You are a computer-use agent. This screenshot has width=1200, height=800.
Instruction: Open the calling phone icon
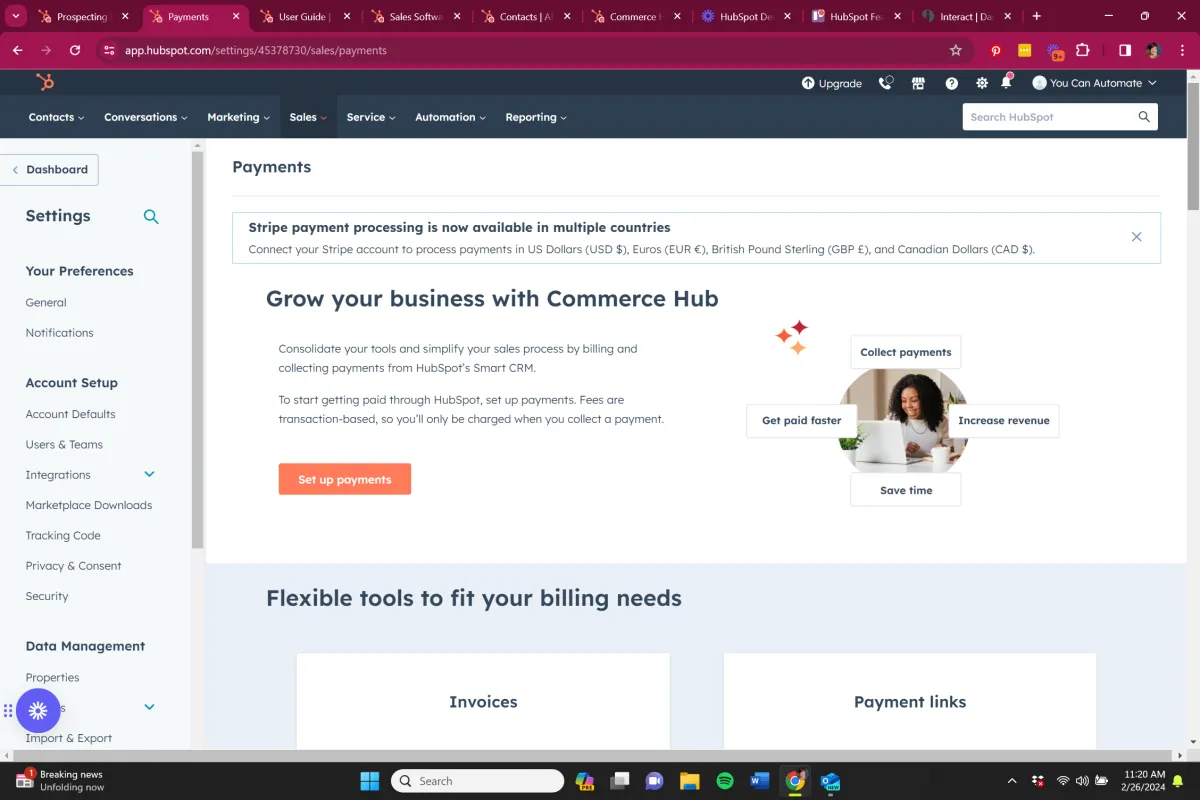[x=885, y=83]
